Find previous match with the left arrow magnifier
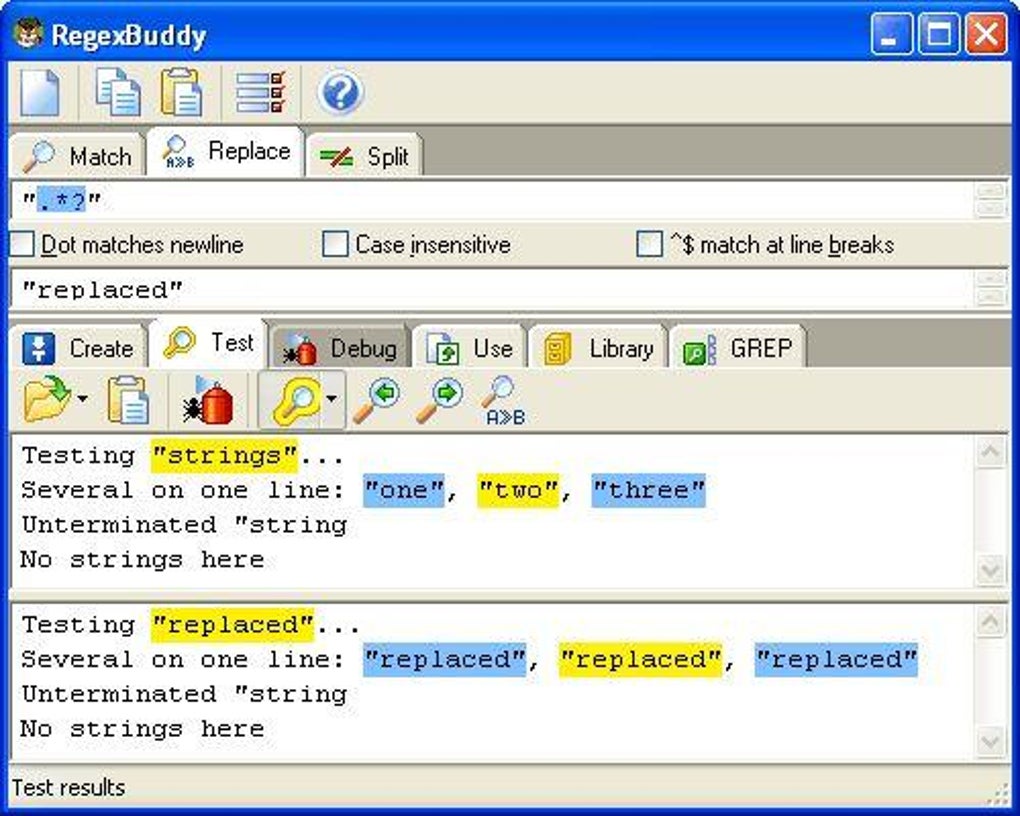Viewport: 1020px width, 816px height. point(377,400)
